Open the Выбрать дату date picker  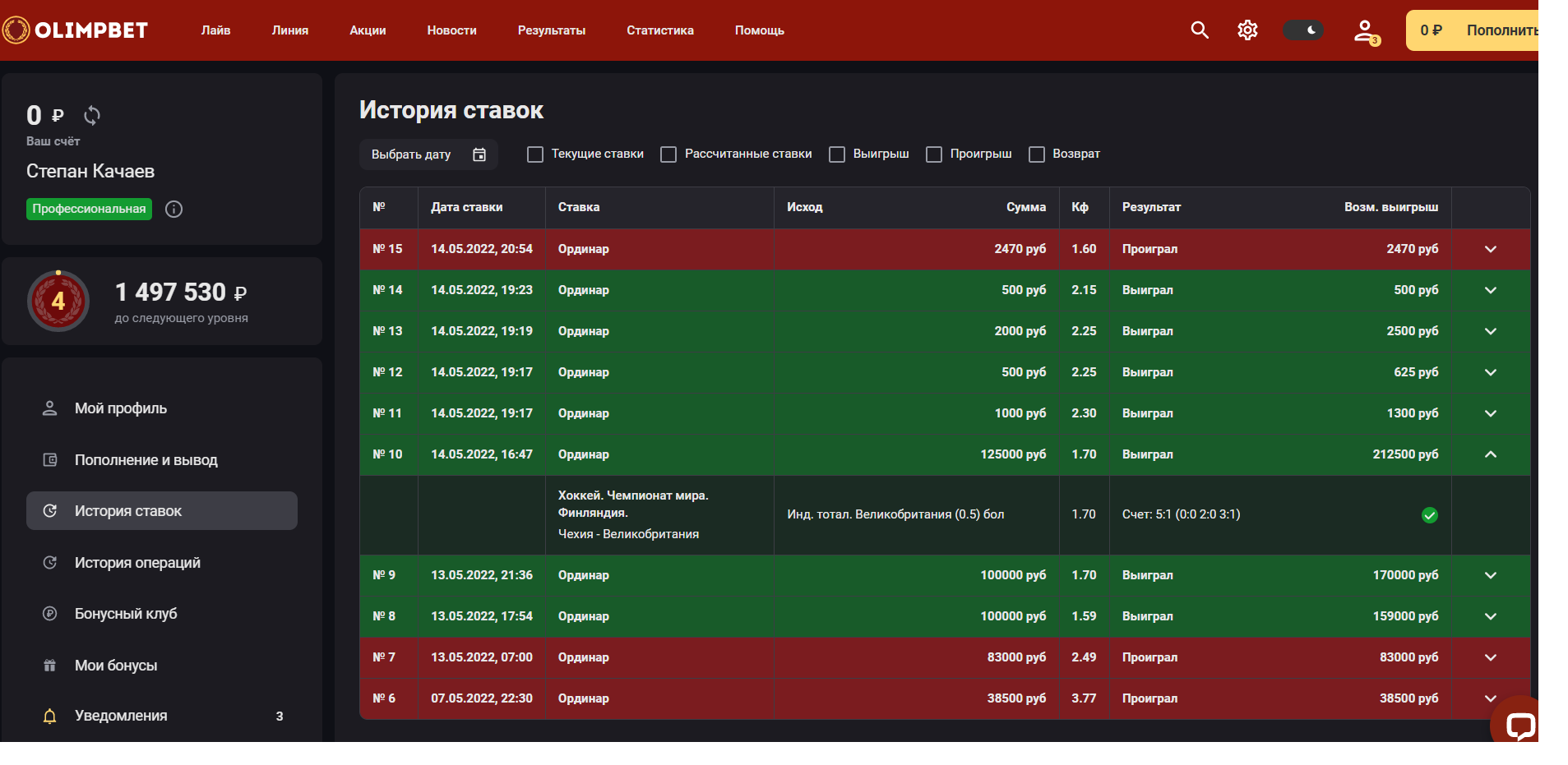(x=428, y=154)
